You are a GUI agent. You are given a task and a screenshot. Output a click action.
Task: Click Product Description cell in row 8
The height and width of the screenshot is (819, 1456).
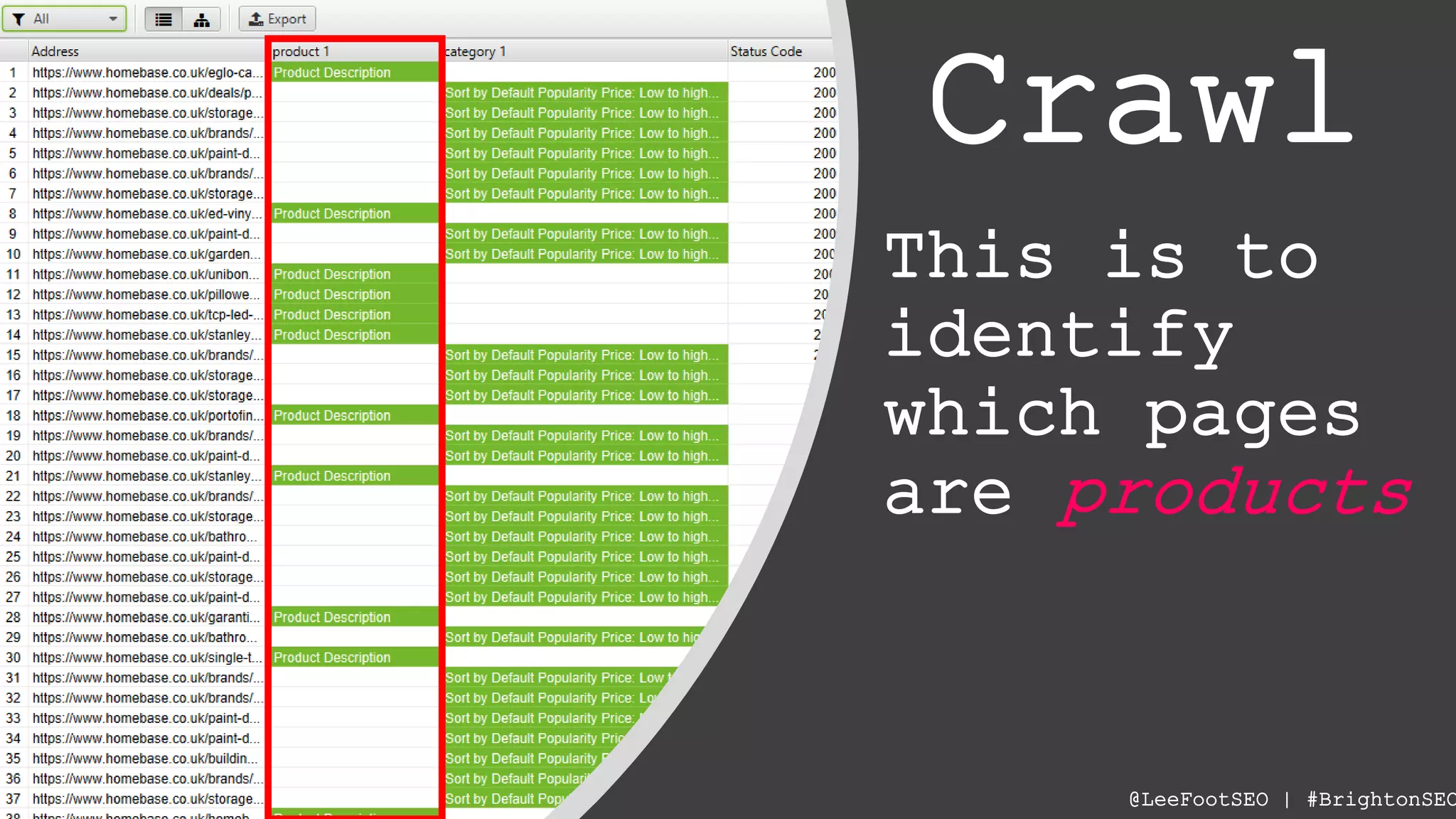click(x=355, y=213)
